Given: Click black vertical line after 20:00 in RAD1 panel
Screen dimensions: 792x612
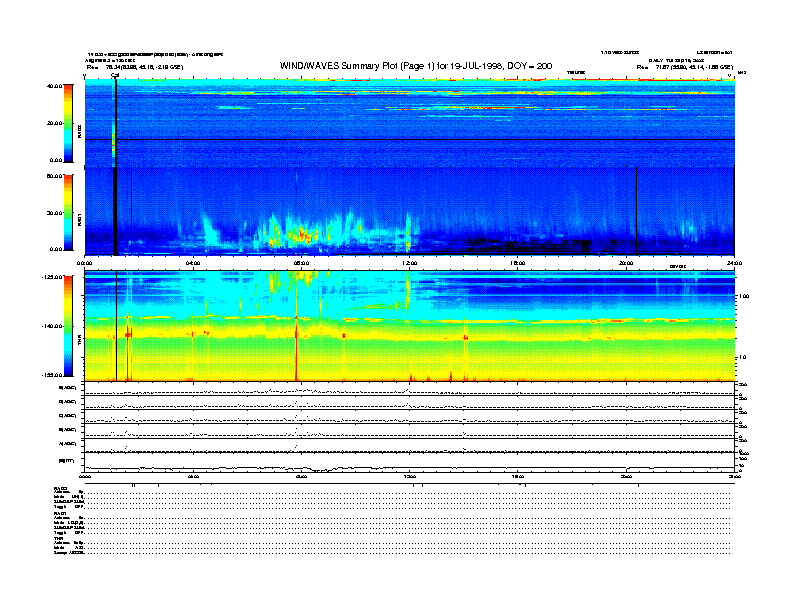Looking at the screenshot, I should [636, 211].
